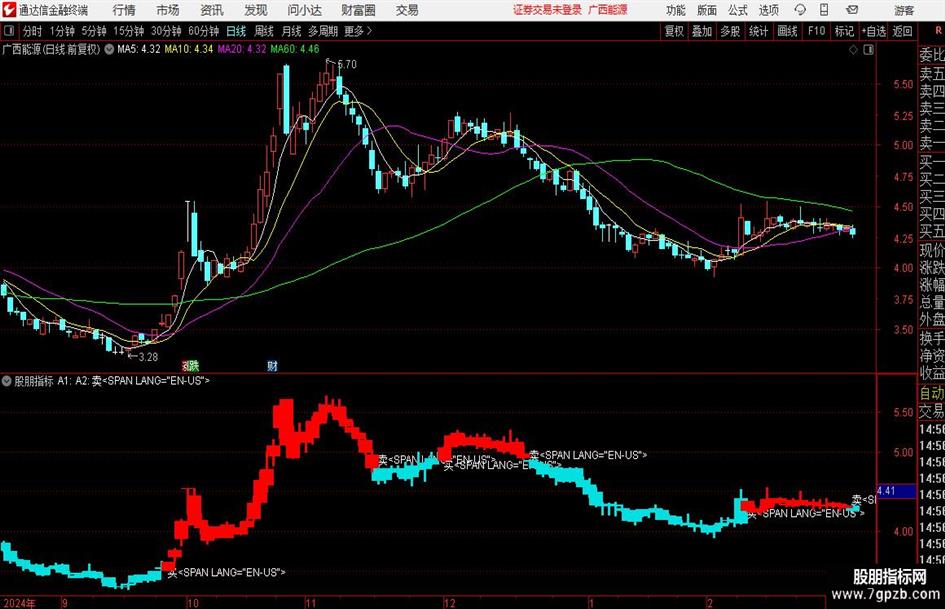Switch to the 15分钟 period tab
Screen dimensions: 945x609
coord(128,31)
